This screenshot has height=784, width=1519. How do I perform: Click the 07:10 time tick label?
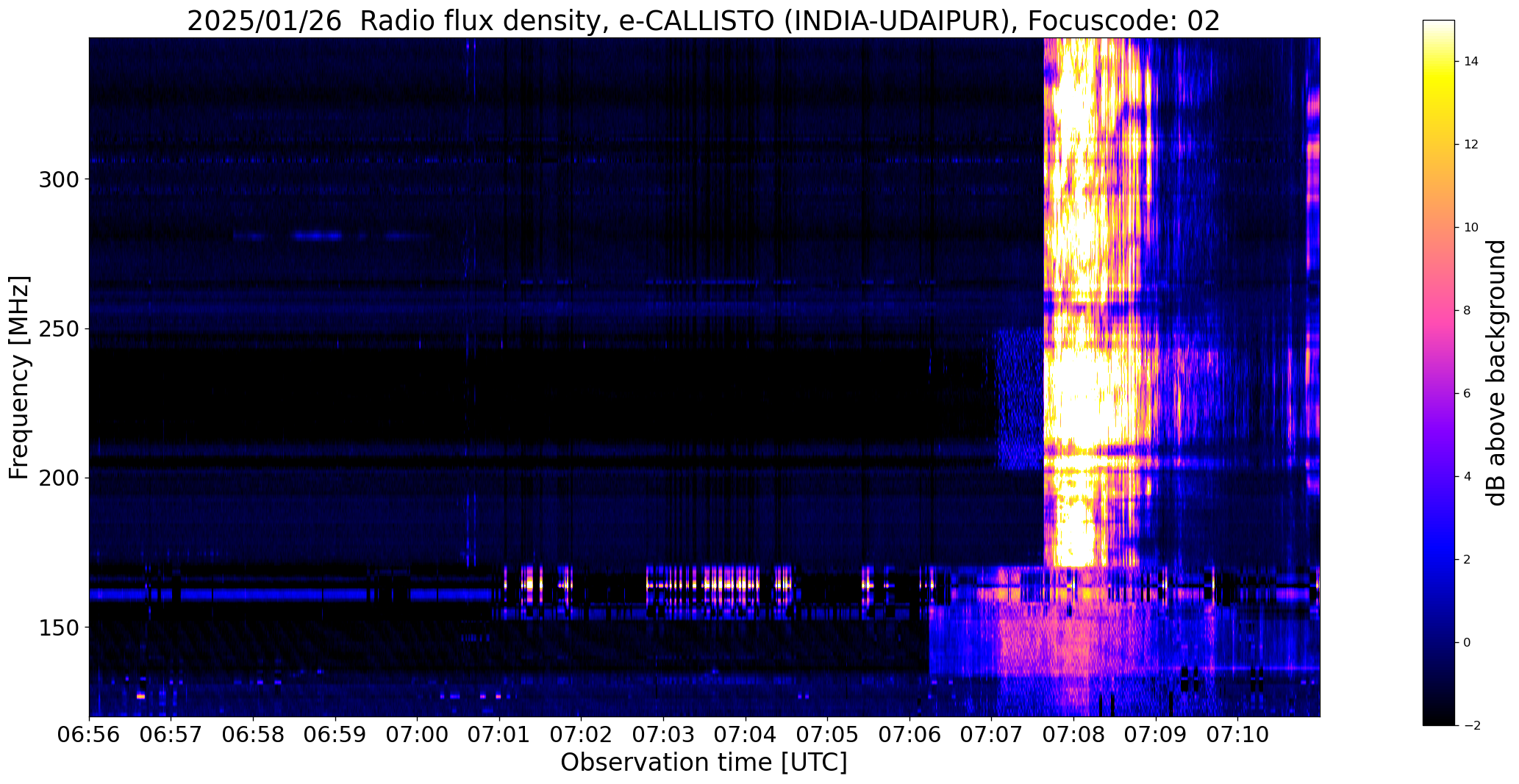tap(1238, 735)
